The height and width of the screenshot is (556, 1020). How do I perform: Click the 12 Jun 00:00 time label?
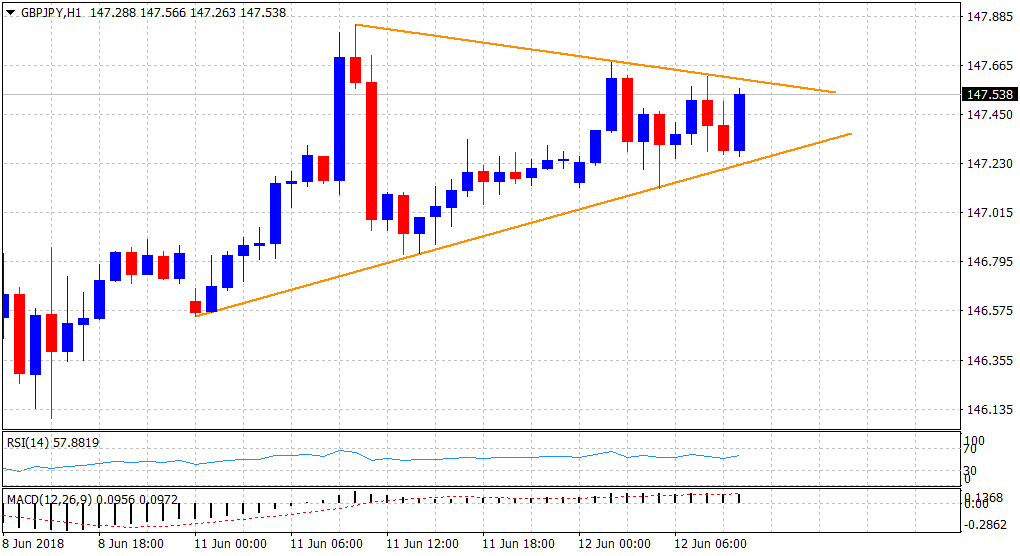point(614,543)
